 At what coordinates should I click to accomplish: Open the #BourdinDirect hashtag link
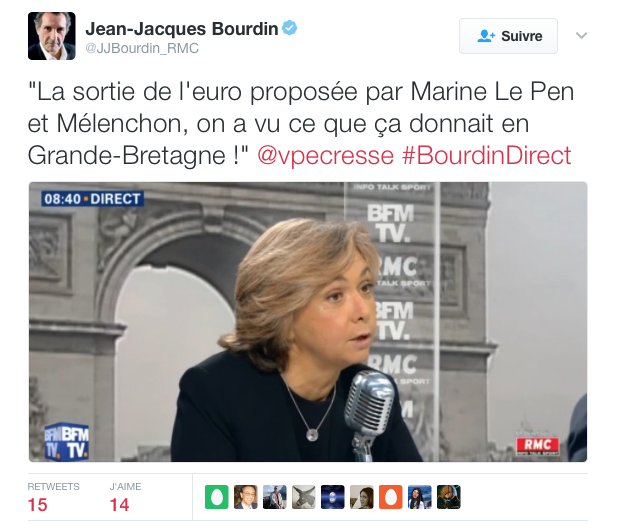[486, 155]
